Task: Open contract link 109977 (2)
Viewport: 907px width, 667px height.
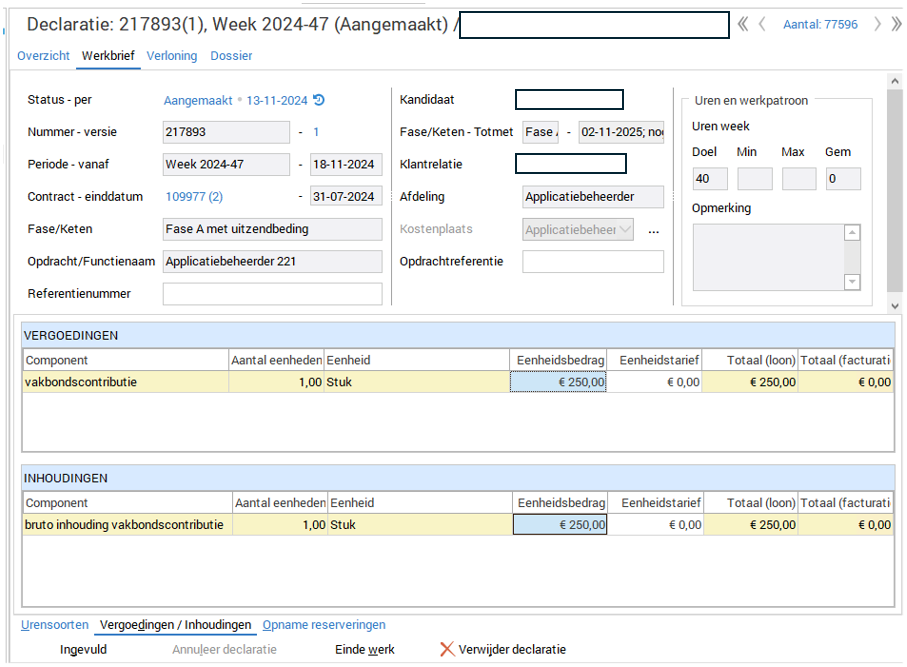Action: pyautogui.click(x=194, y=197)
